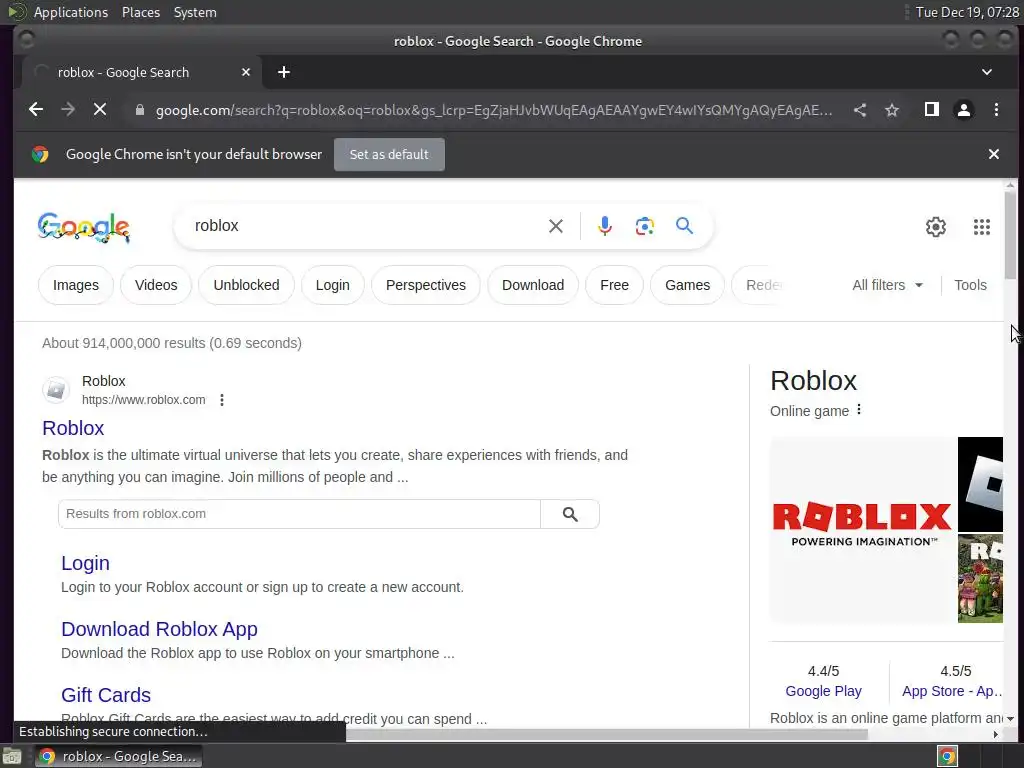The width and height of the screenshot is (1024, 768).
Task: Clear the search query with the X icon
Action: click(x=556, y=226)
